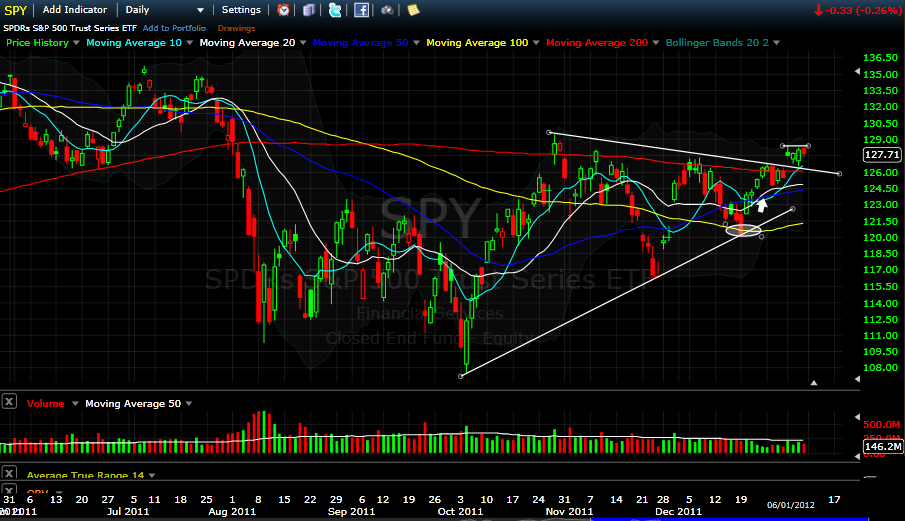Click the 127.71 current price tag
905x521 pixels.
(882, 155)
